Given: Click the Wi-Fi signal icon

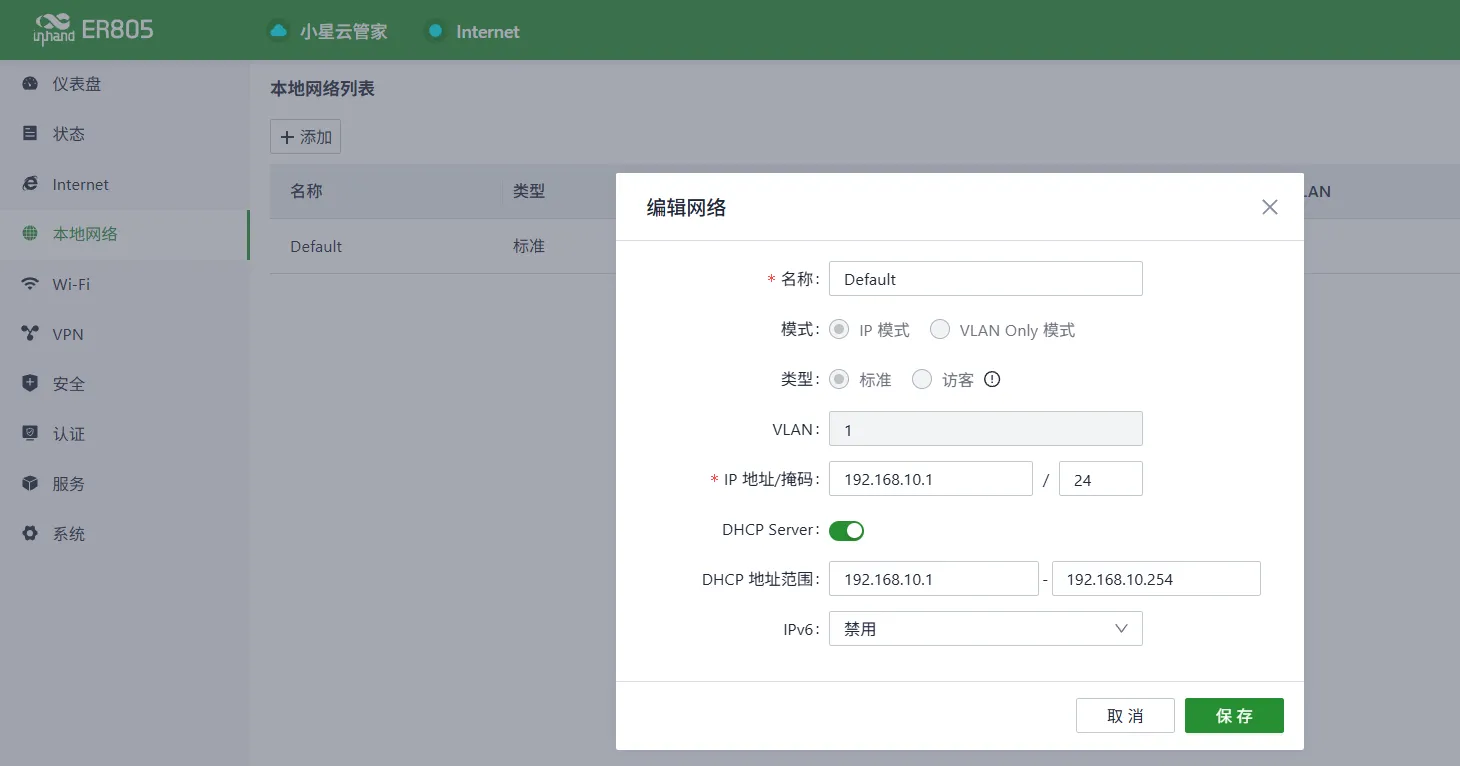Looking at the screenshot, I should point(30,284).
